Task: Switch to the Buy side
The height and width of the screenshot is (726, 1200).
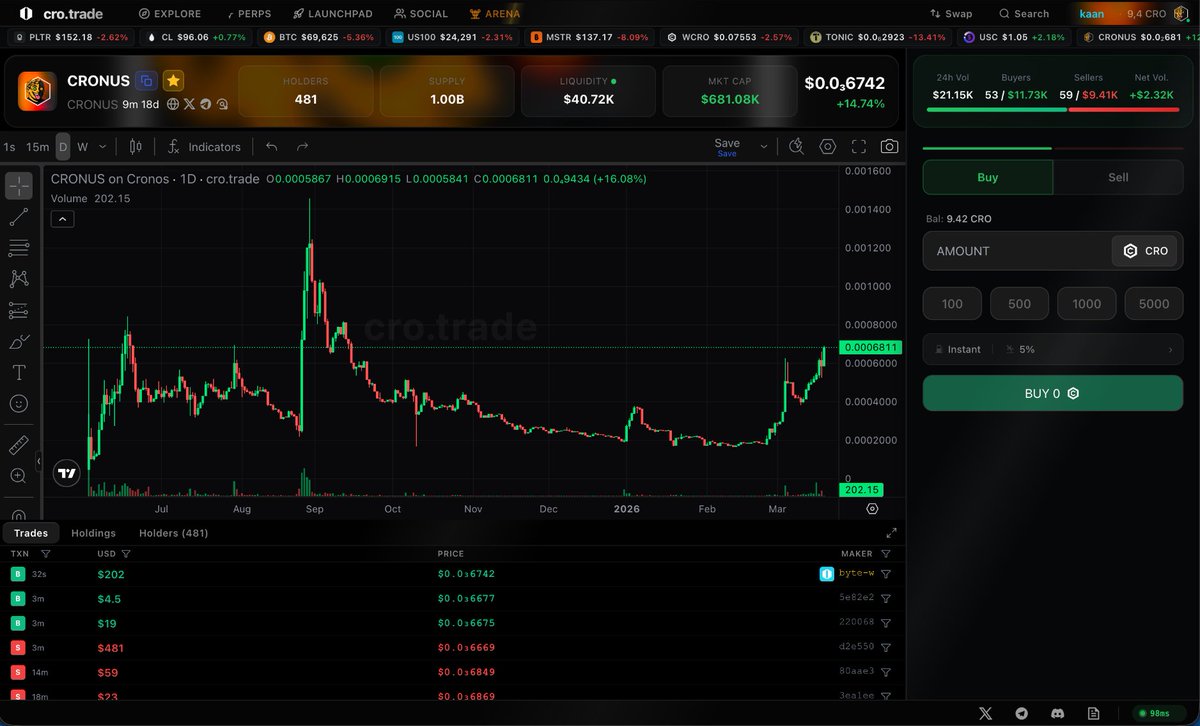Action: (x=987, y=177)
